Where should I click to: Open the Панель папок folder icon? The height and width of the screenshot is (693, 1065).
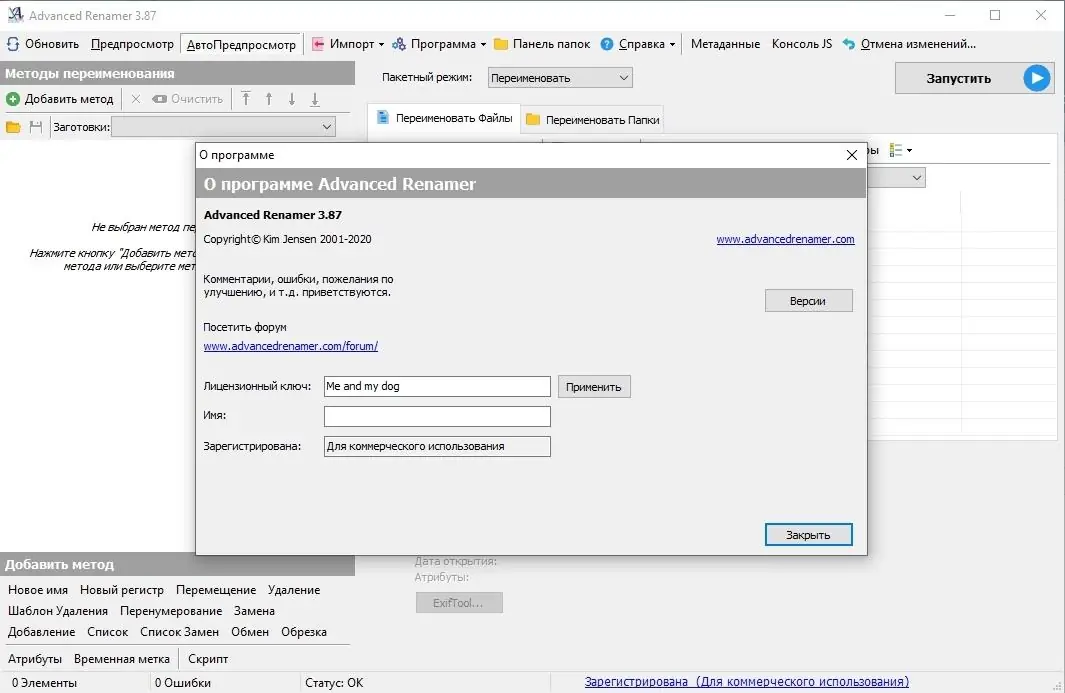(x=501, y=43)
